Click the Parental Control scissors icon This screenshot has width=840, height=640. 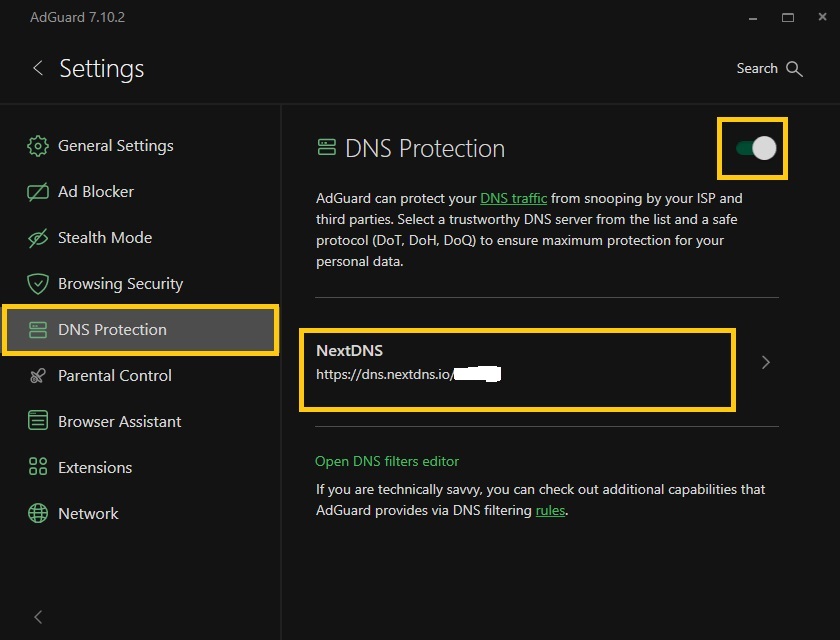click(x=38, y=376)
